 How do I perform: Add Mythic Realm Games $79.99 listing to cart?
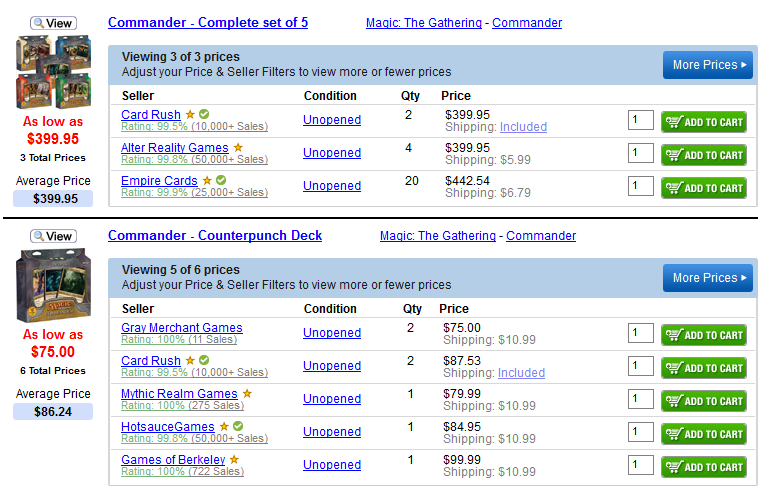704,401
